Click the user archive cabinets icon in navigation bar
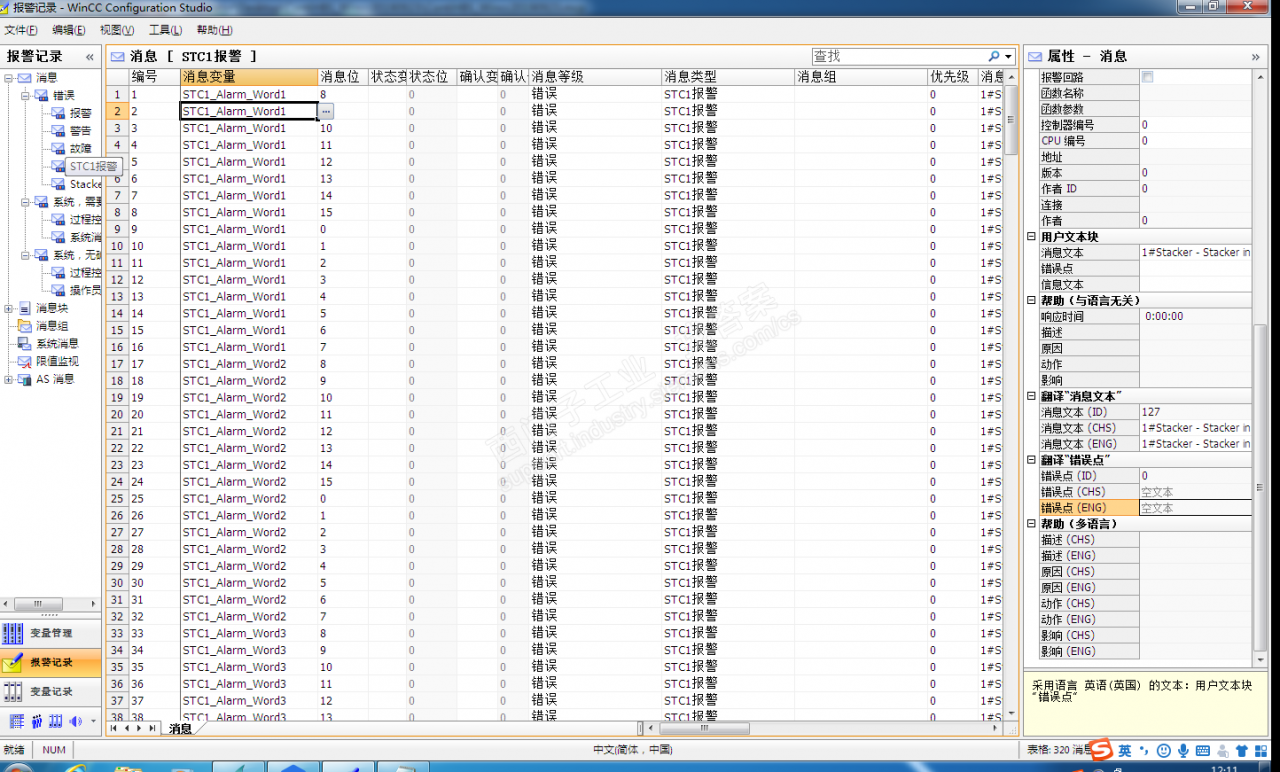Viewport: 1280px width, 772px height. click(56, 721)
